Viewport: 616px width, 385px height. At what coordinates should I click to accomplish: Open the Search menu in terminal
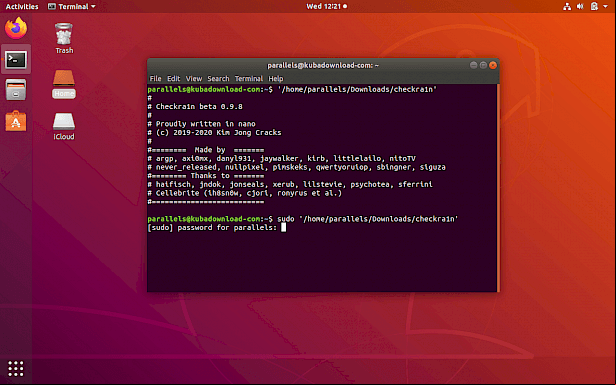(218, 79)
